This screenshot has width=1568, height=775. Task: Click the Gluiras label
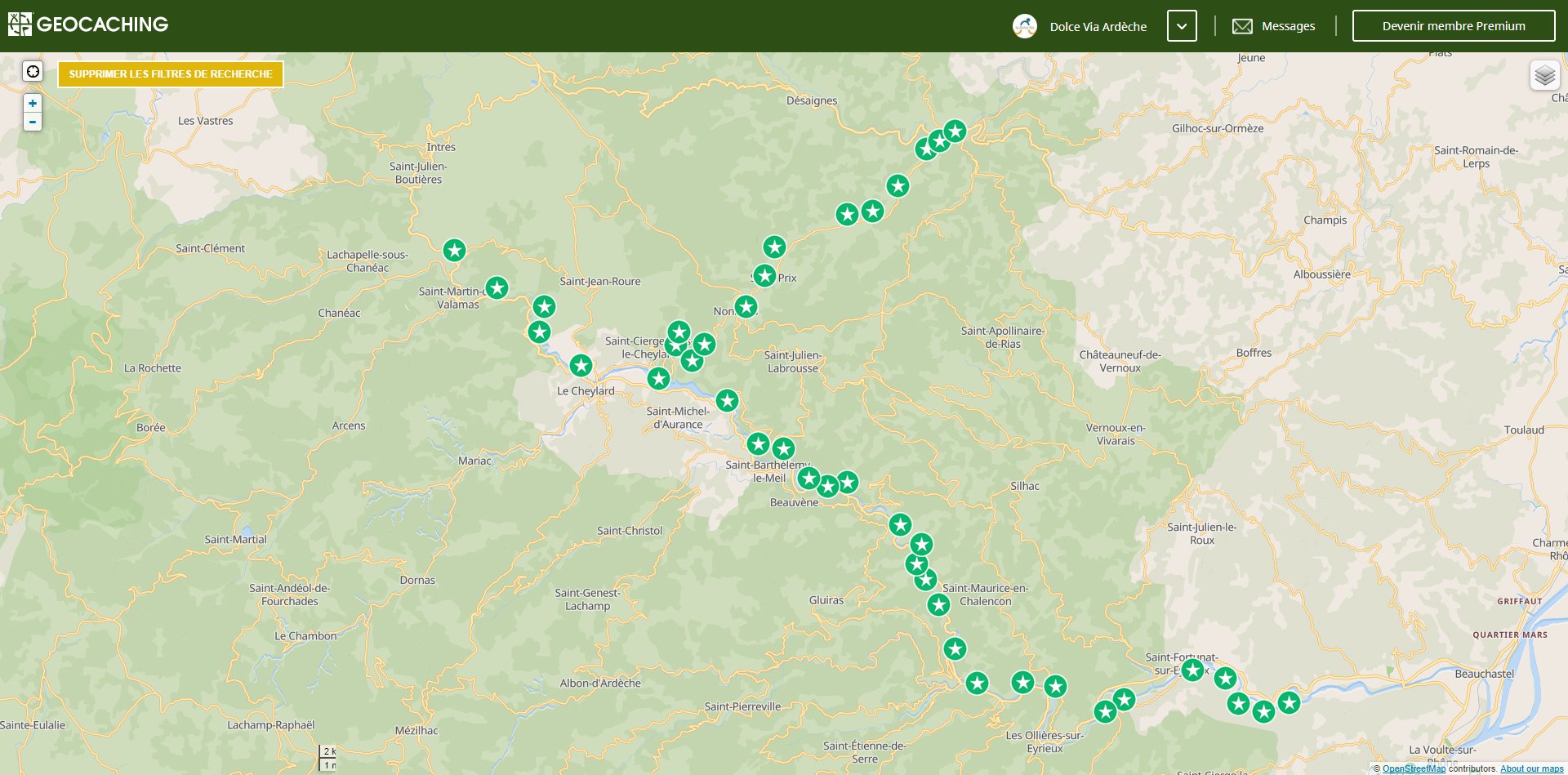coord(826,600)
